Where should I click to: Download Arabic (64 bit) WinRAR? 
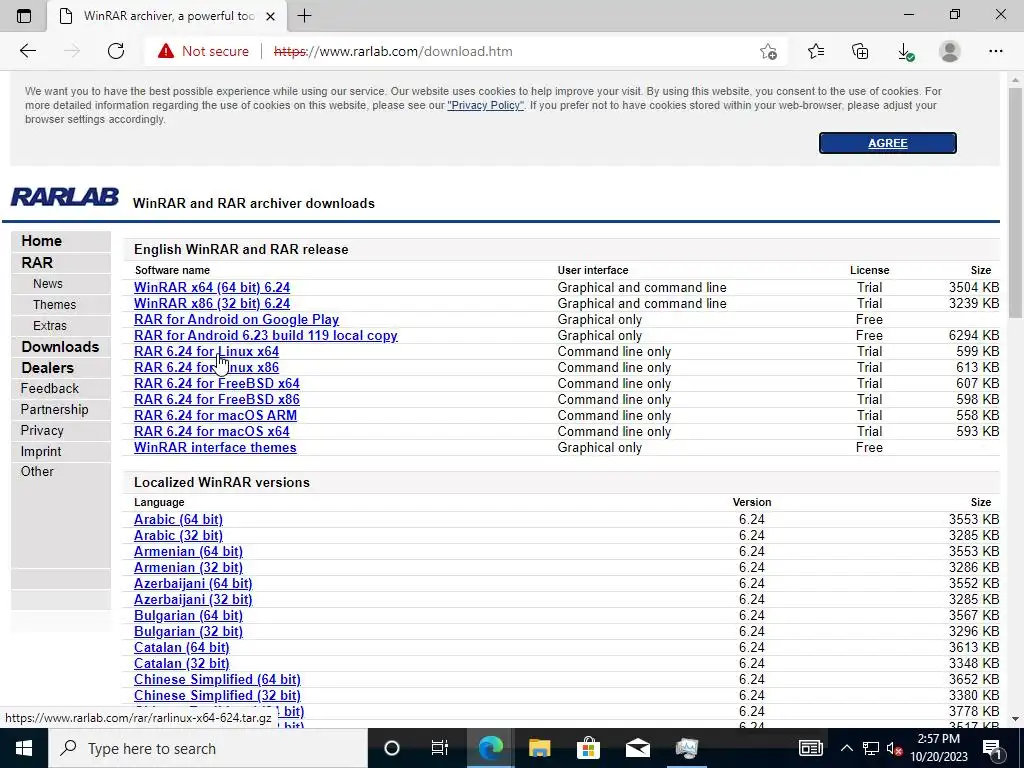(x=178, y=519)
